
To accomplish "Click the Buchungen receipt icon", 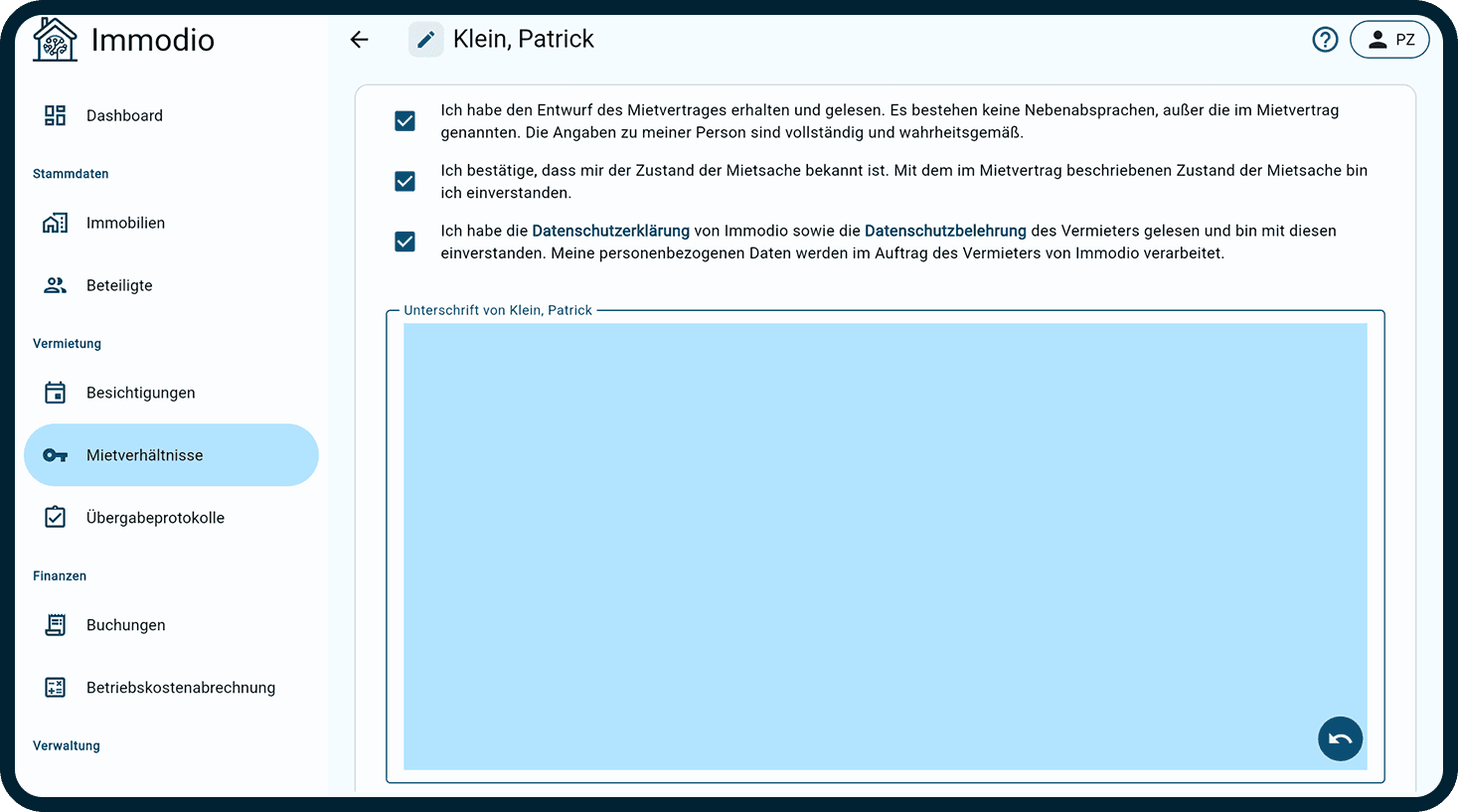I will click(x=56, y=625).
